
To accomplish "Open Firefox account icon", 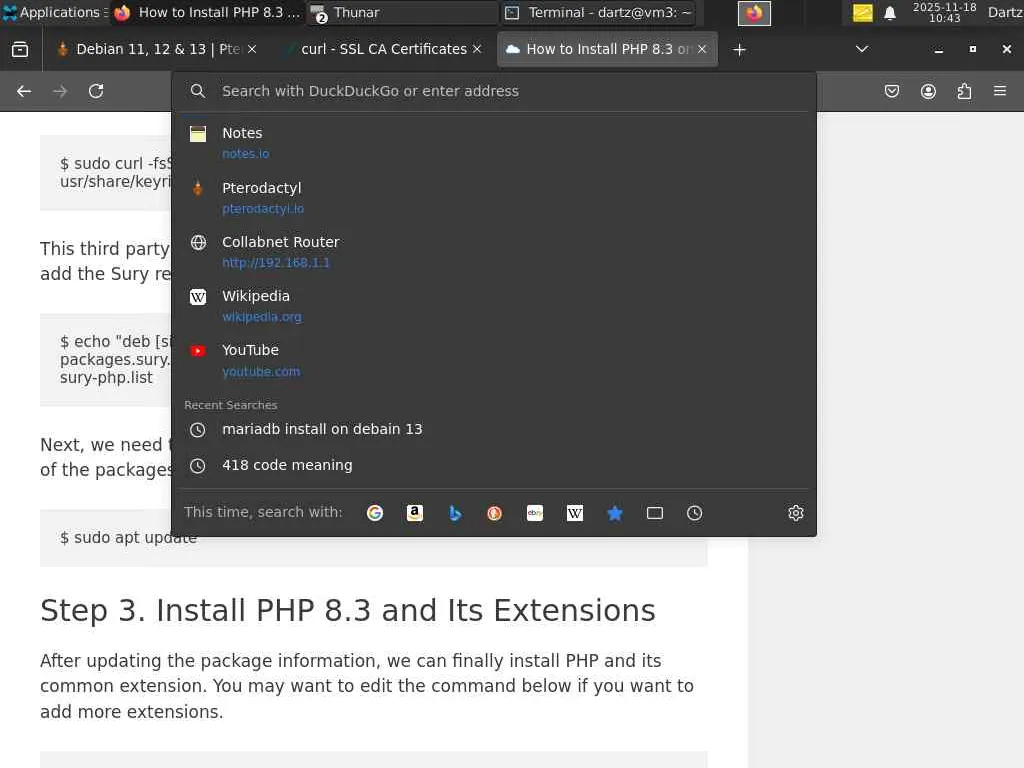I will click(x=928, y=91).
